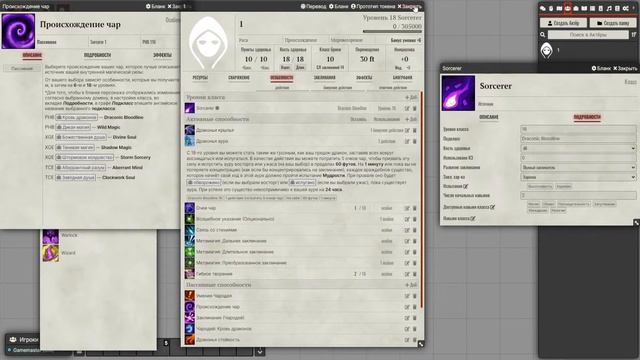Viewport: 640px width, 360px height.
Task: Roll the Драконьи крылья feature icon
Action: pyautogui.click(x=190, y=130)
